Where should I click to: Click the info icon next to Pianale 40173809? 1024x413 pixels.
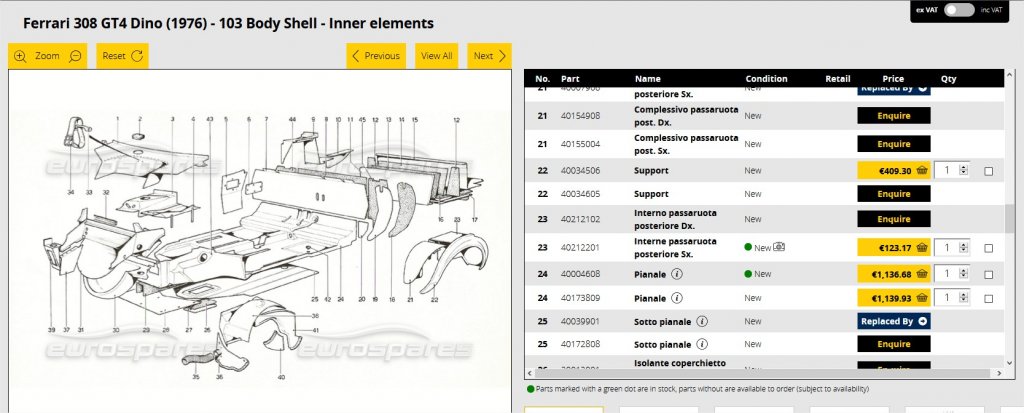click(x=677, y=298)
